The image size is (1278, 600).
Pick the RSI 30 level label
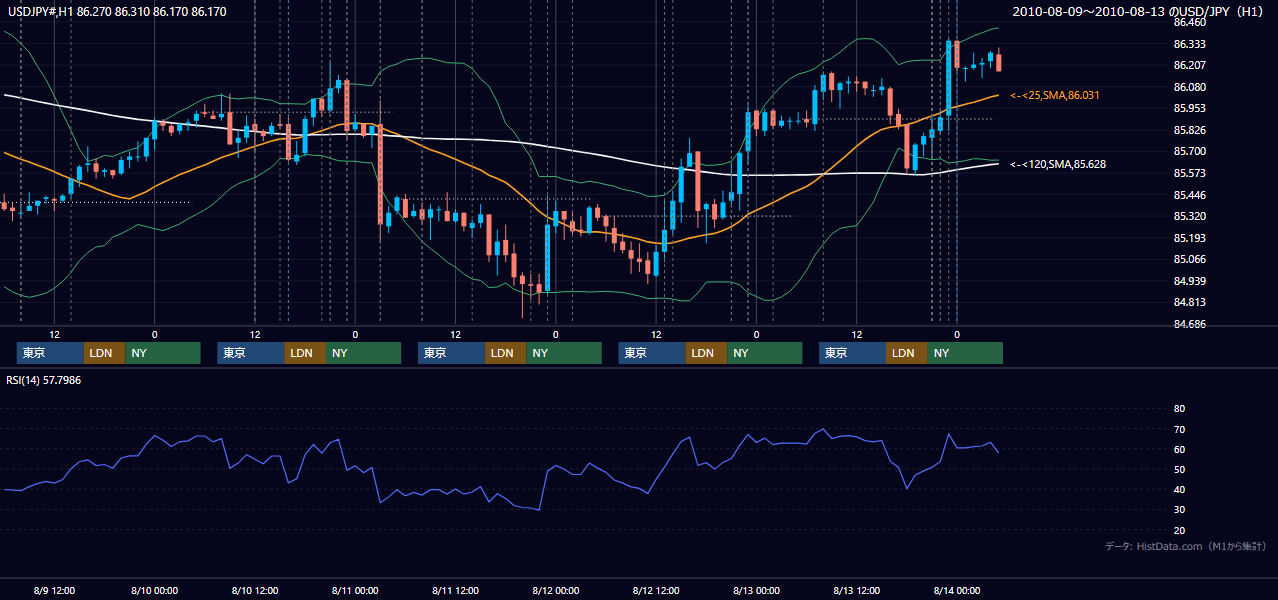[x=1179, y=510]
